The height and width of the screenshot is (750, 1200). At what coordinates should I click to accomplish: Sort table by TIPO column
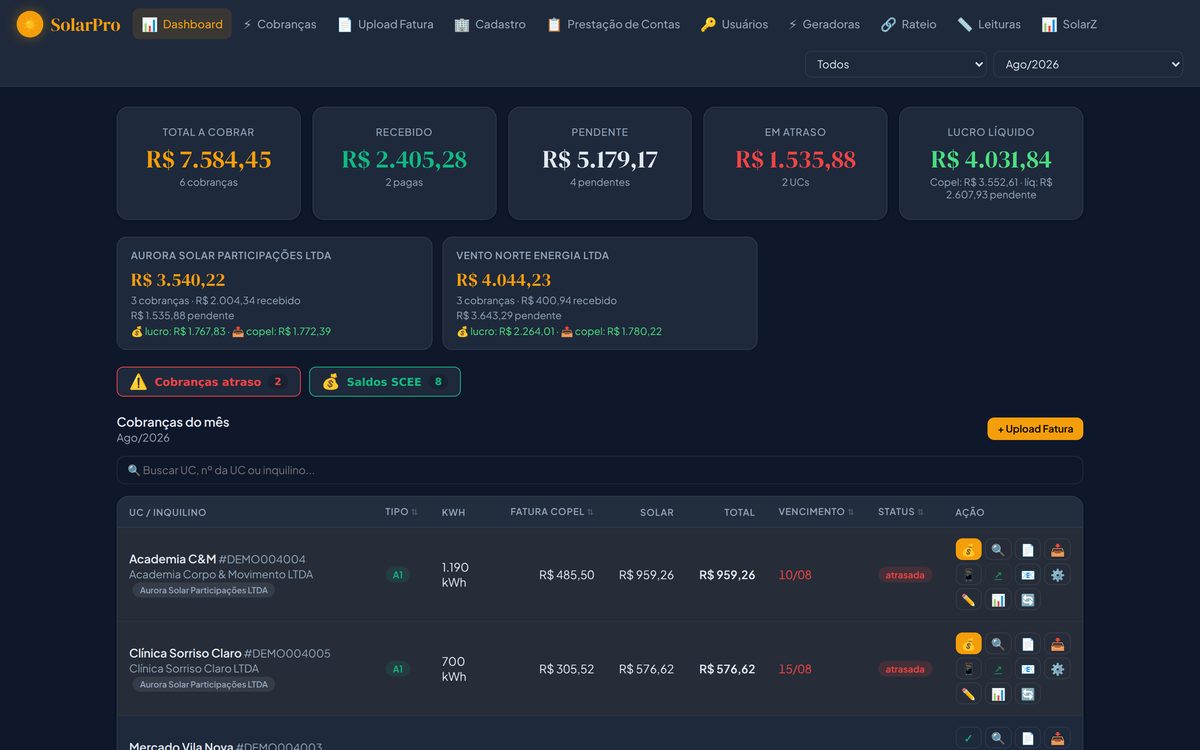401,512
